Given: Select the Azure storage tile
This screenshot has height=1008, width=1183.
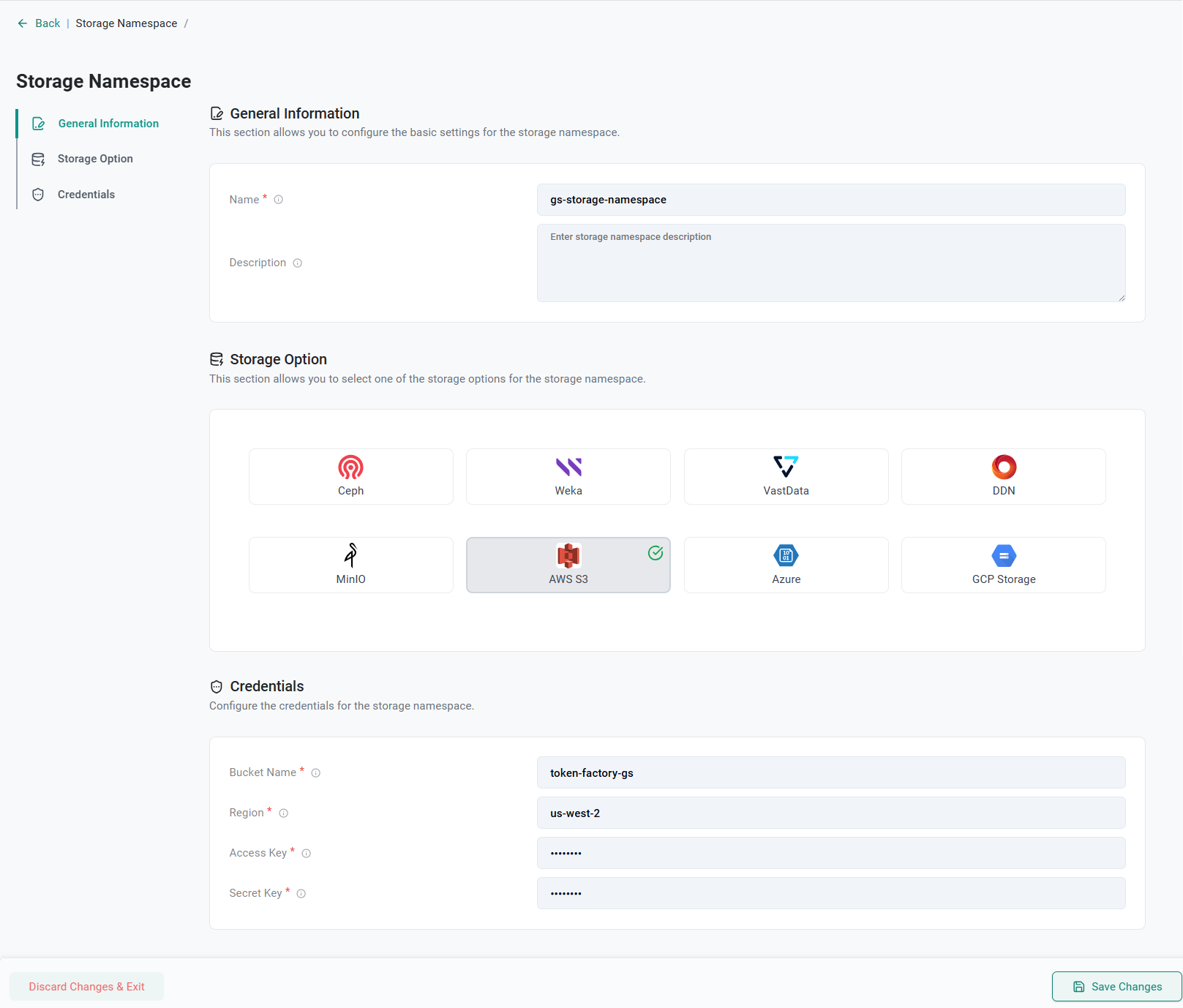Looking at the screenshot, I should pos(786,565).
